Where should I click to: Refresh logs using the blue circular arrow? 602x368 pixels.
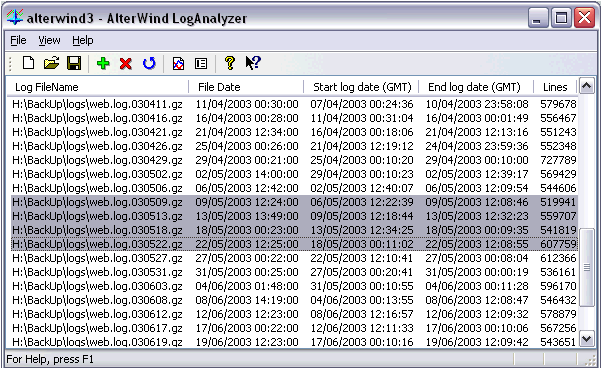click(x=149, y=63)
